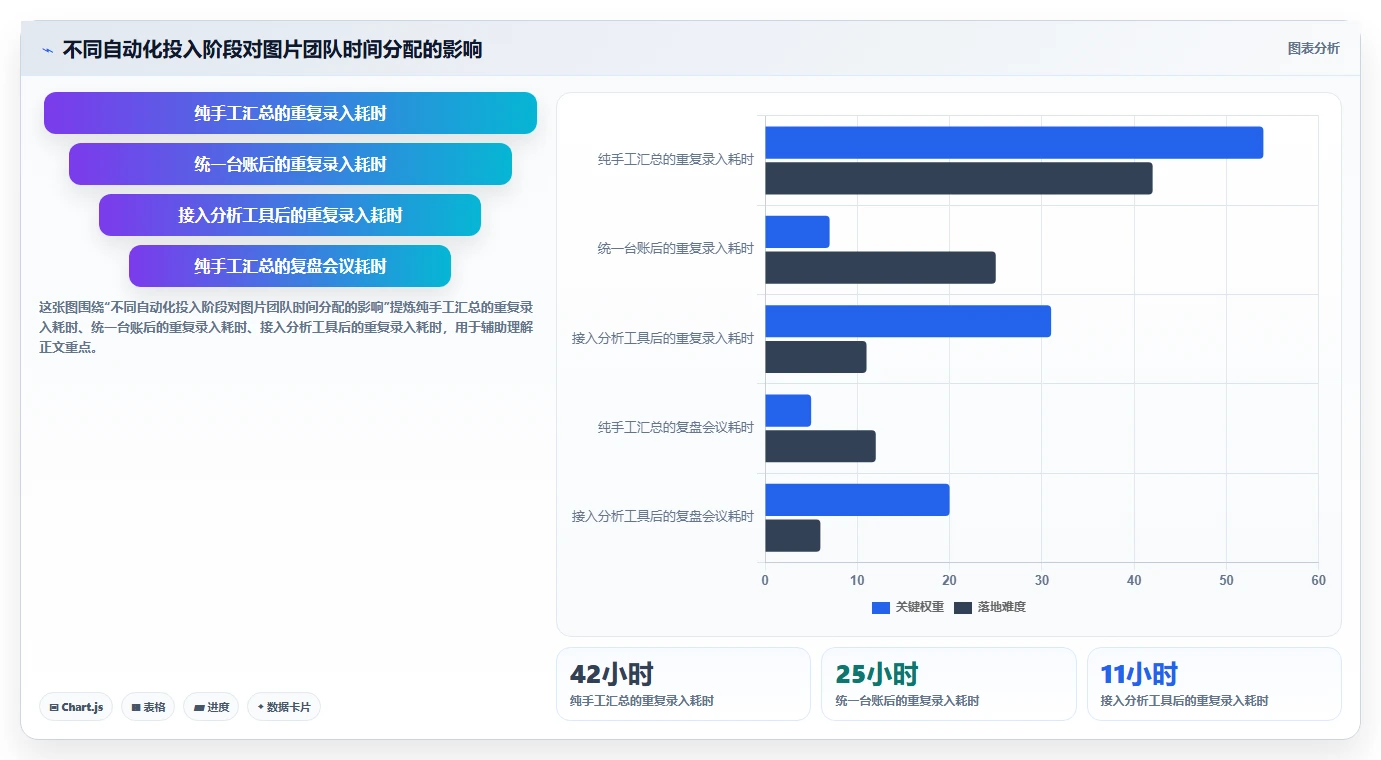The width and height of the screenshot is (1381, 760).
Task: Select the 接入分析工具后的重复录入耗时 funnel bar
Action: [x=290, y=215]
